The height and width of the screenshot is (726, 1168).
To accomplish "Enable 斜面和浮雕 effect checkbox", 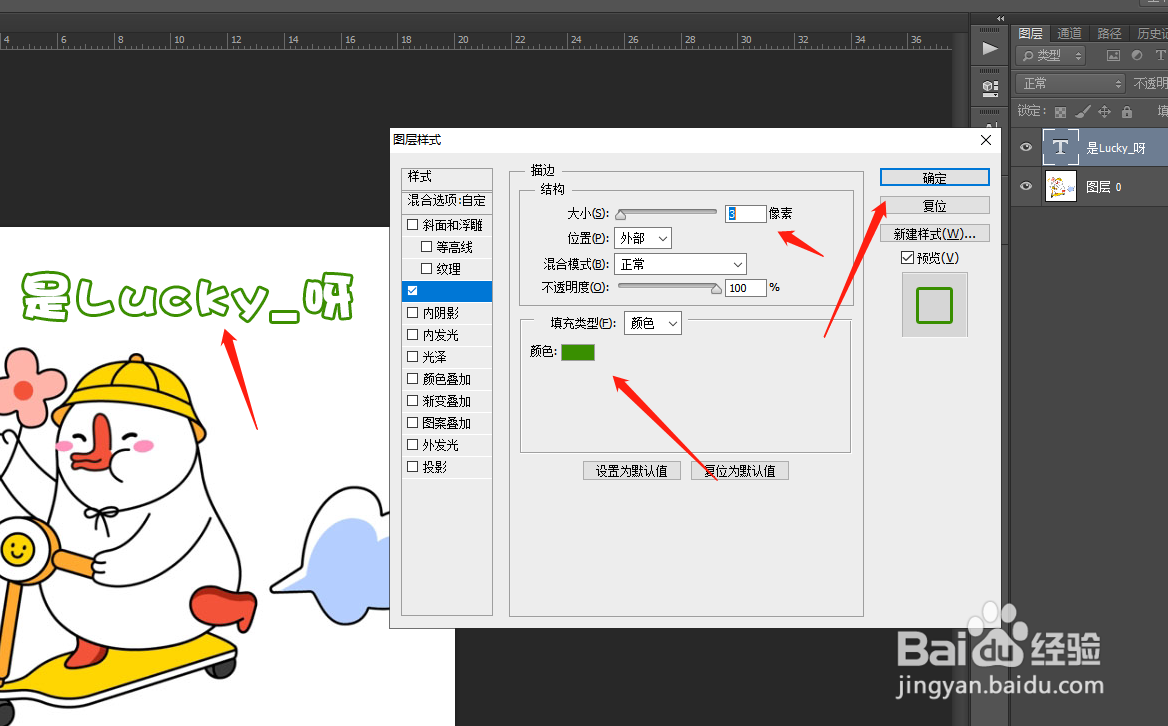I will point(413,224).
